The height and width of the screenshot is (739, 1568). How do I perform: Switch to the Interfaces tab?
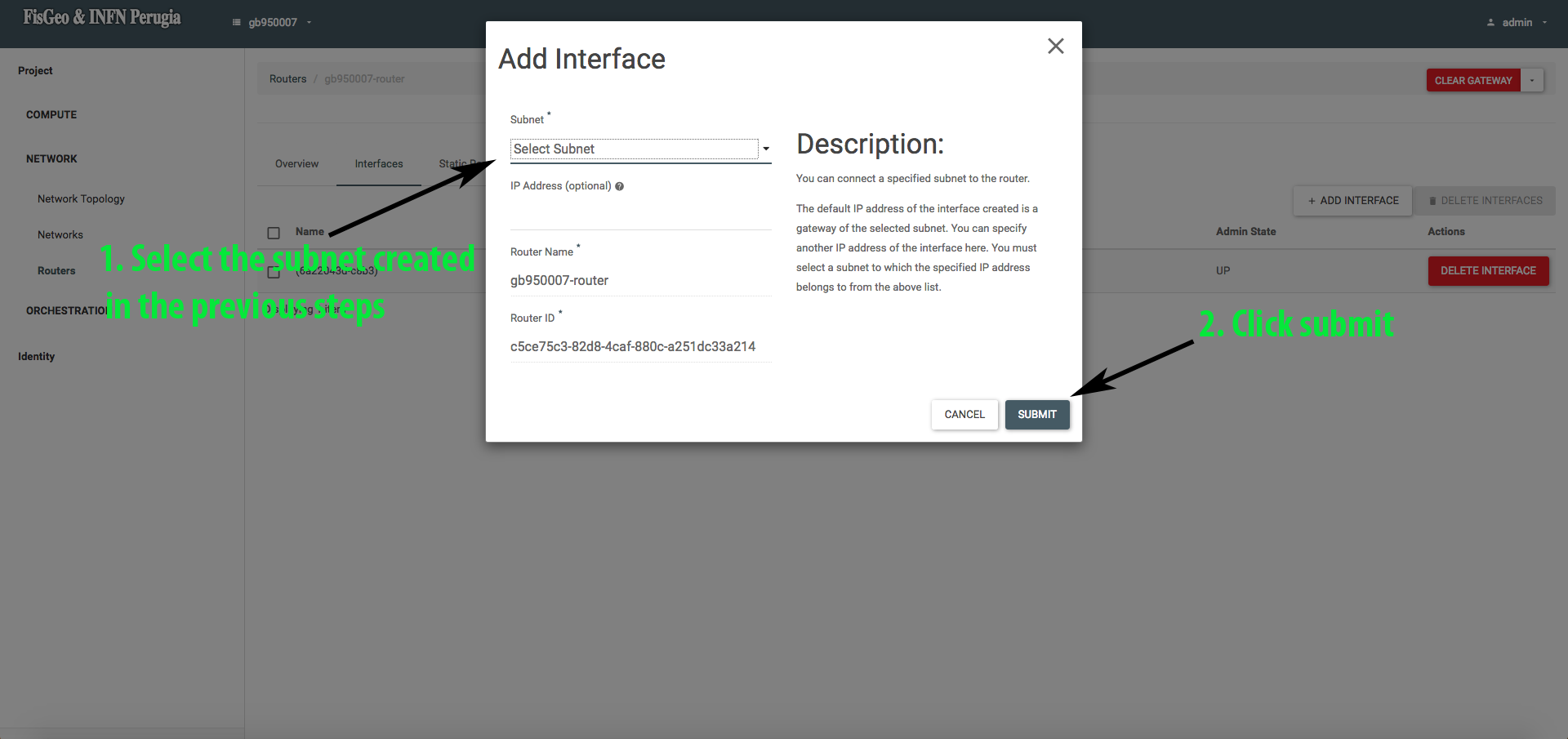[x=378, y=164]
